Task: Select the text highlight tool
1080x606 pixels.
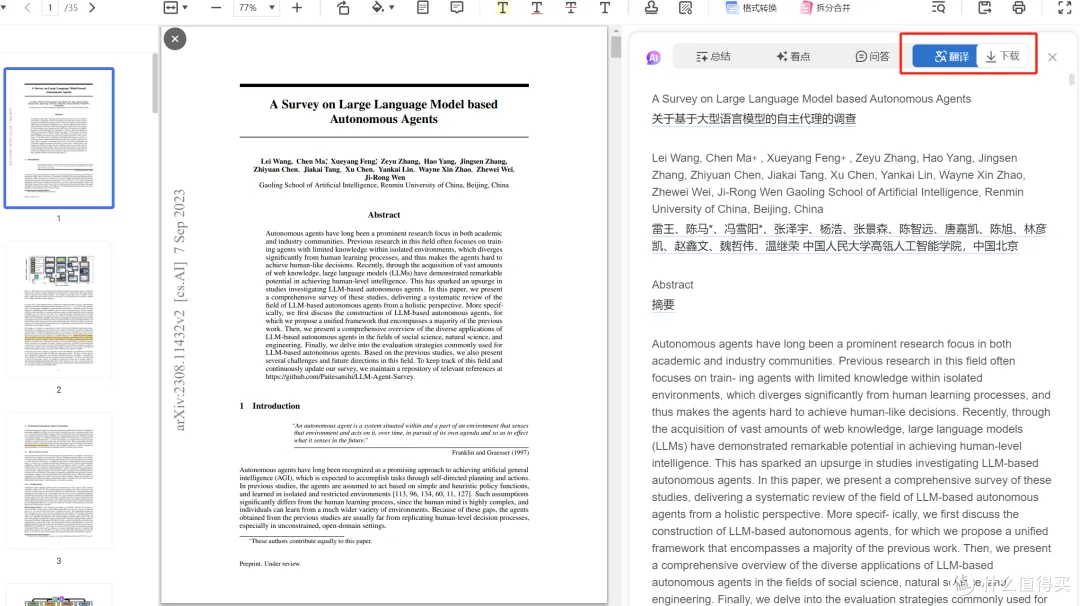Action: 503,8
